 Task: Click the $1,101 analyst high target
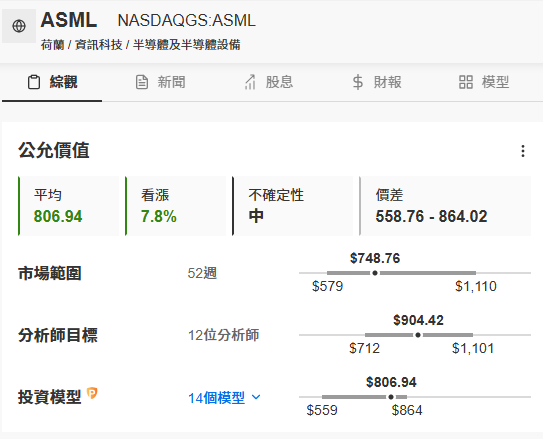[x=473, y=348]
